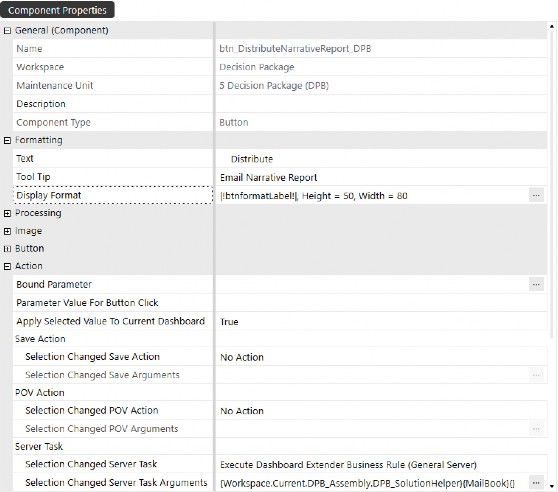
Task: Open Selection Changed Save Arguments ellipsis button
Action: (x=536, y=375)
